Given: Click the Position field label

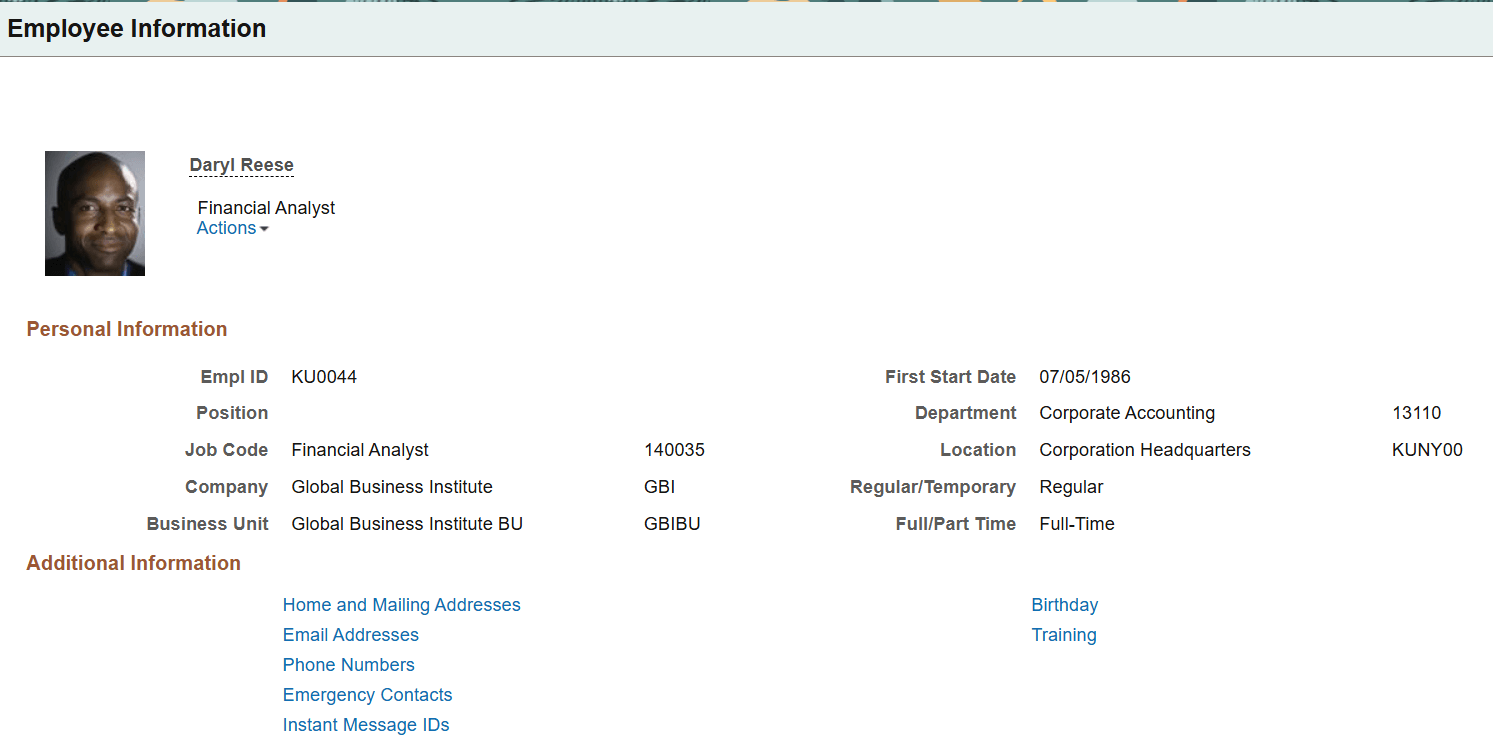Looking at the screenshot, I should tap(232, 413).
